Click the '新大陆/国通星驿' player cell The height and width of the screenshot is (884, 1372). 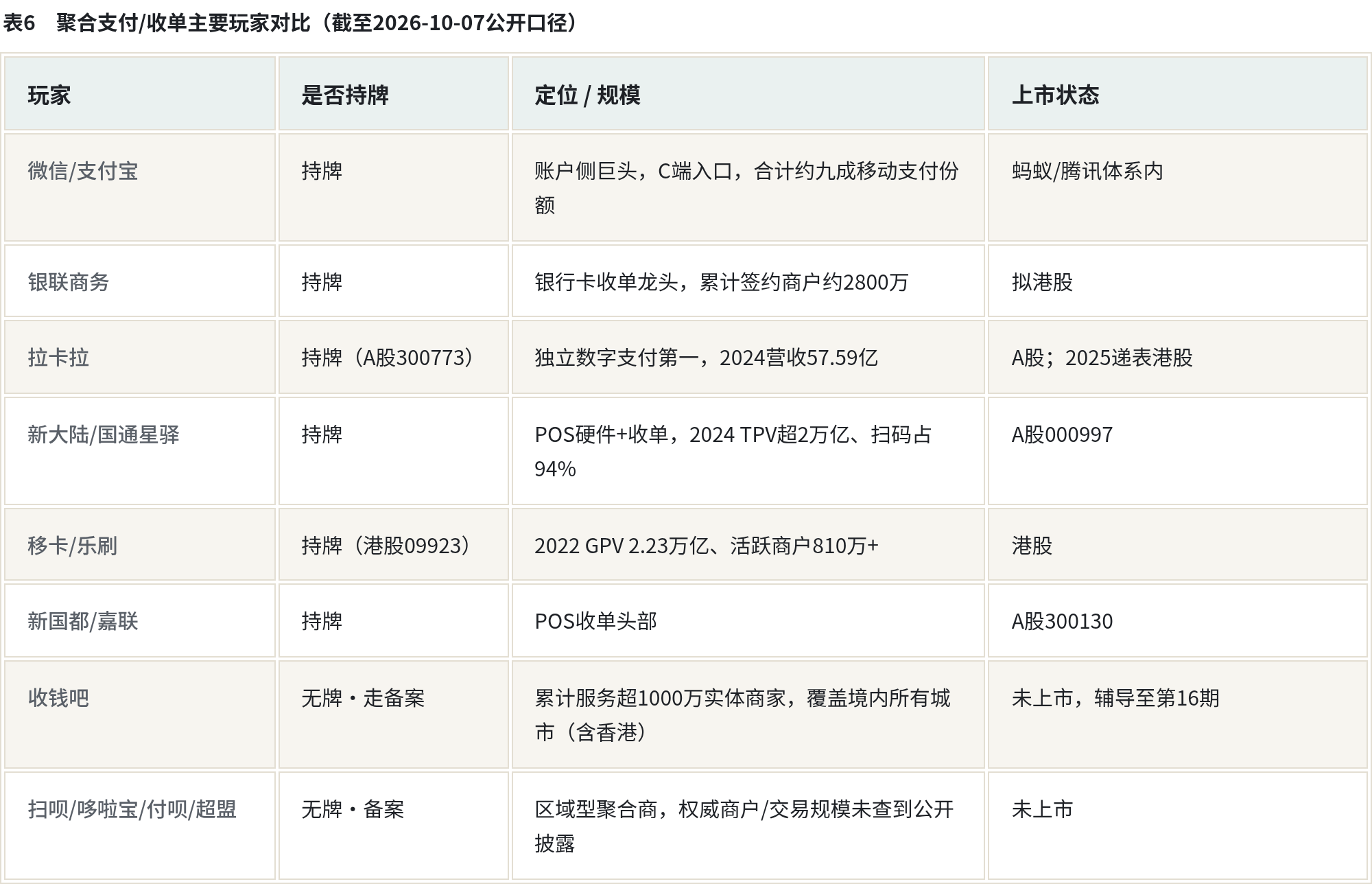(x=140, y=451)
